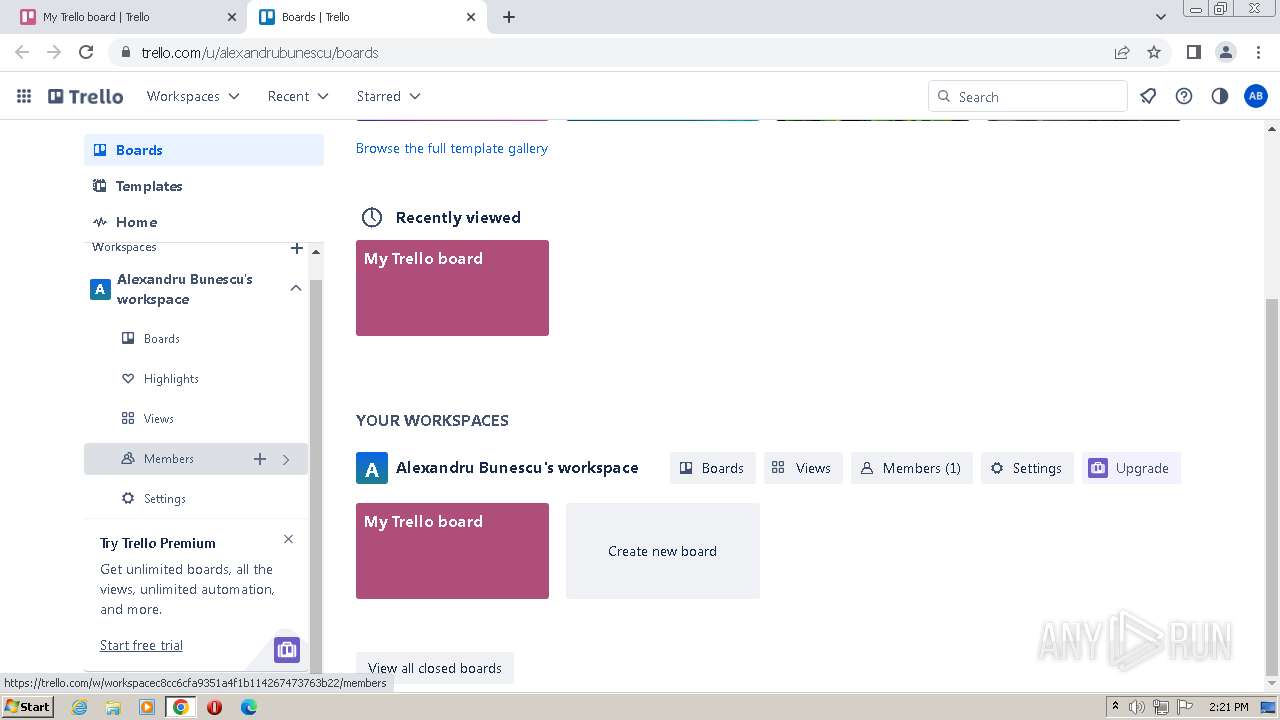The width and height of the screenshot is (1280, 720).
Task: Click the Premium briefcase icon
Action: [287, 649]
